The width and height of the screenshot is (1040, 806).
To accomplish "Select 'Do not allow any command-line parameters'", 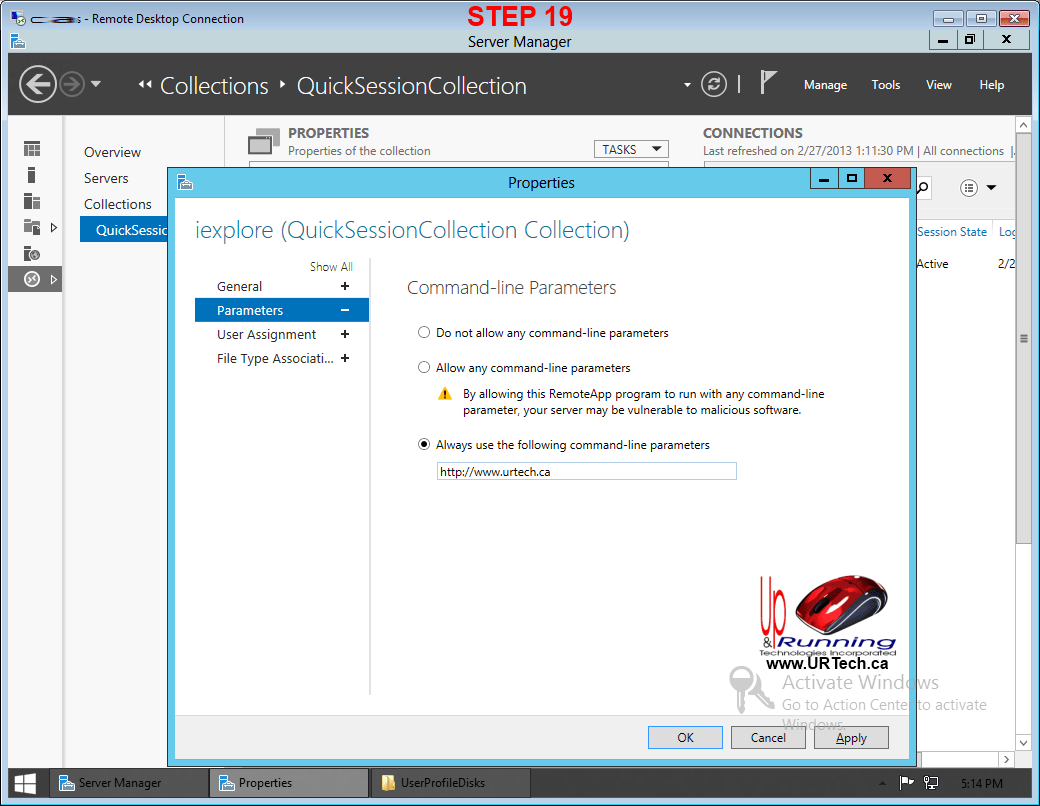I will click(x=425, y=333).
